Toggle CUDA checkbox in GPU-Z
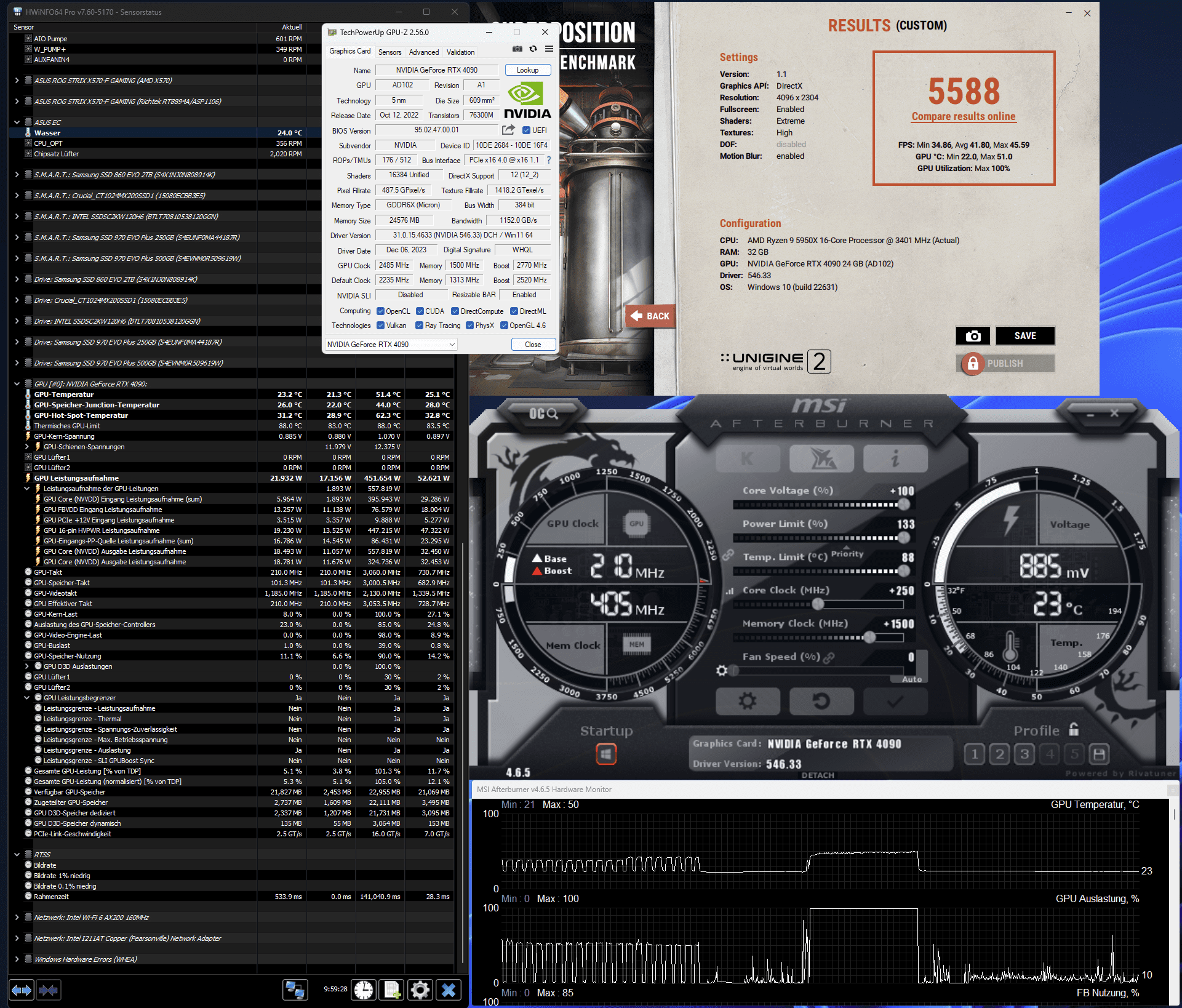1182x1008 pixels. [420, 311]
